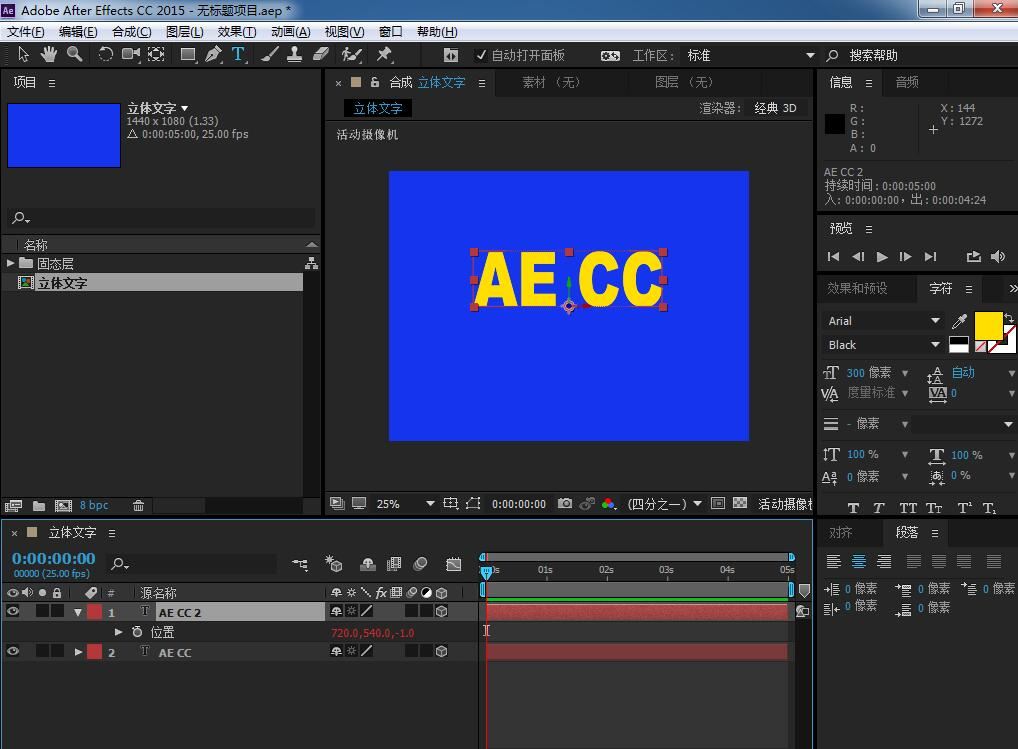
Task: Collapse the AE CC 2 layer properties
Action: (x=78, y=612)
